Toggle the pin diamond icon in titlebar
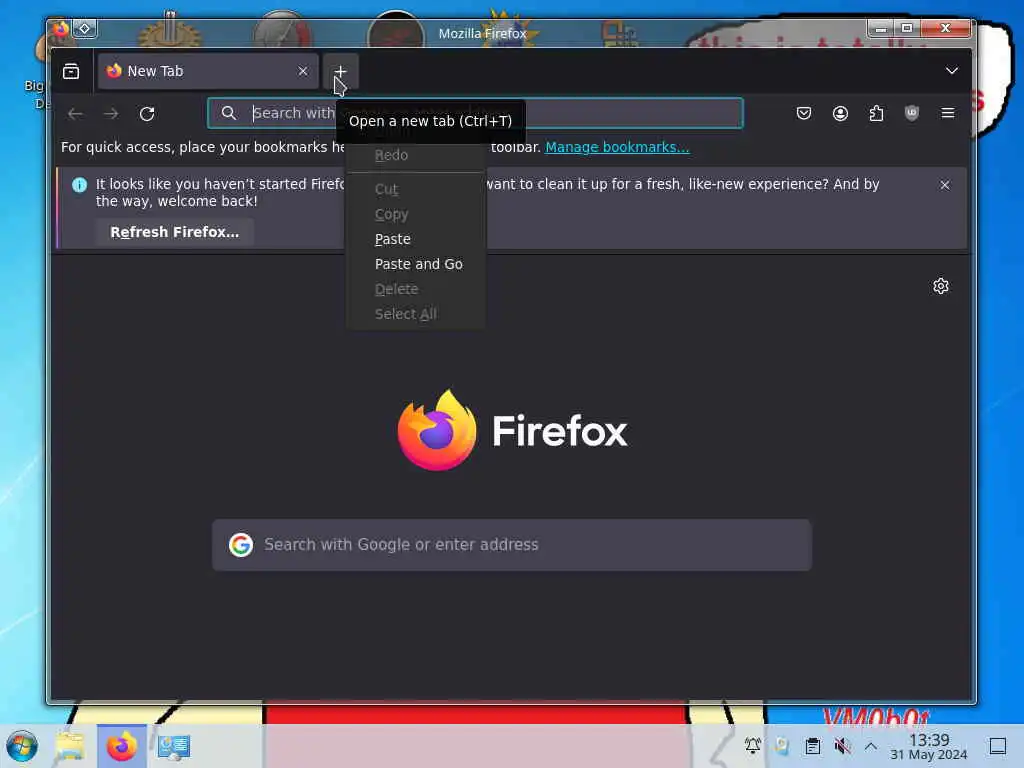This screenshot has width=1024, height=768. tap(85, 29)
